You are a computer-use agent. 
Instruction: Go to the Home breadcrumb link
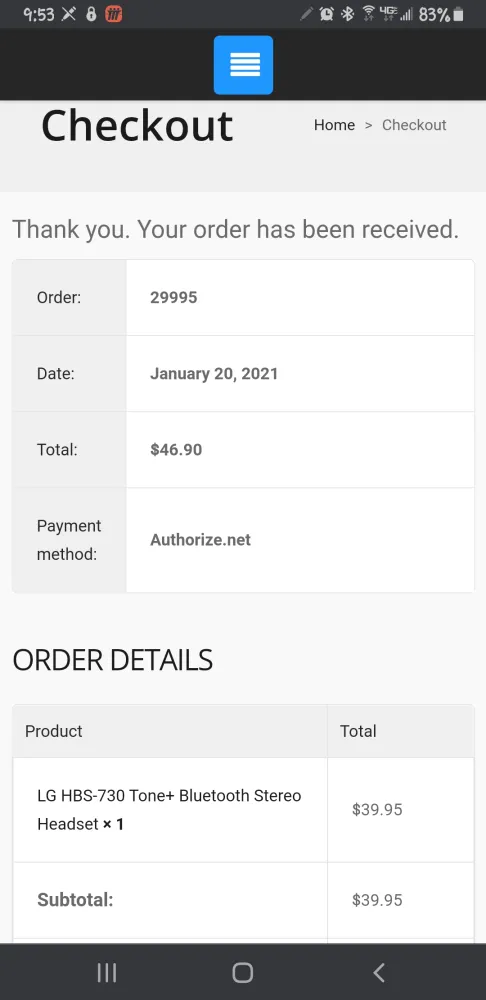coord(334,125)
